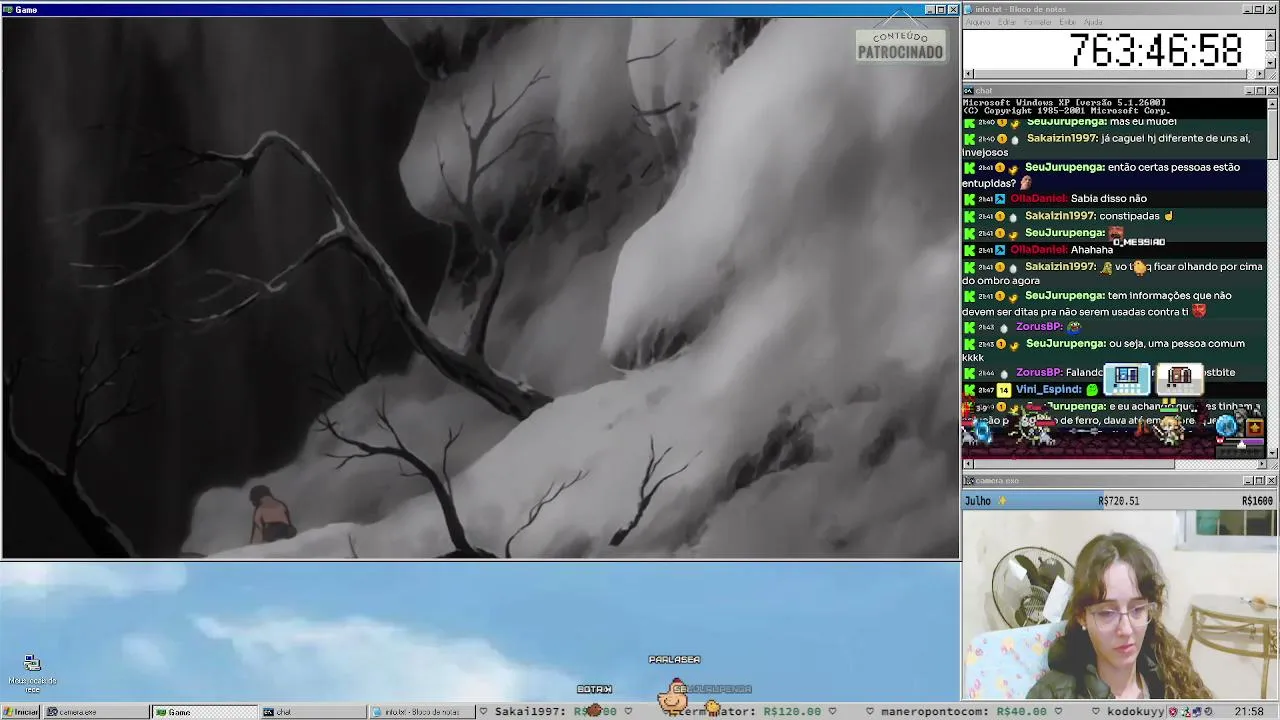Open the Arquivo menu in Bloco de notas
This screenshot has width=1280, height=720.
977,22
